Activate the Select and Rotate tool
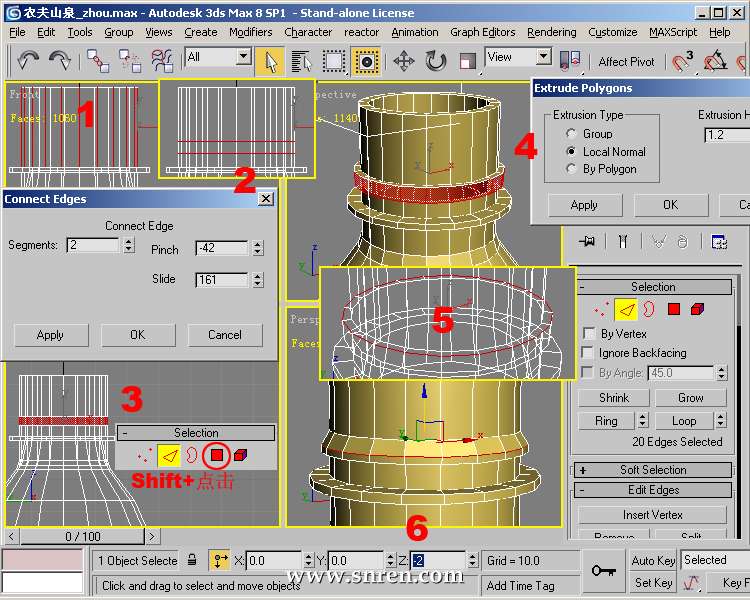Image resolution: width=750 pixels, height=600 pixels. (436, 61)
